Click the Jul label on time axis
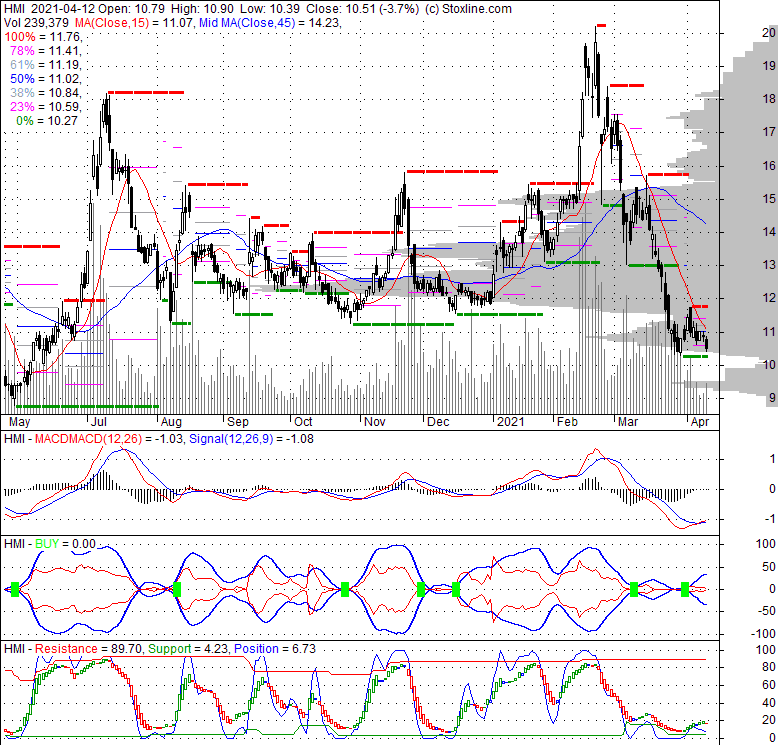 (99, 422)
